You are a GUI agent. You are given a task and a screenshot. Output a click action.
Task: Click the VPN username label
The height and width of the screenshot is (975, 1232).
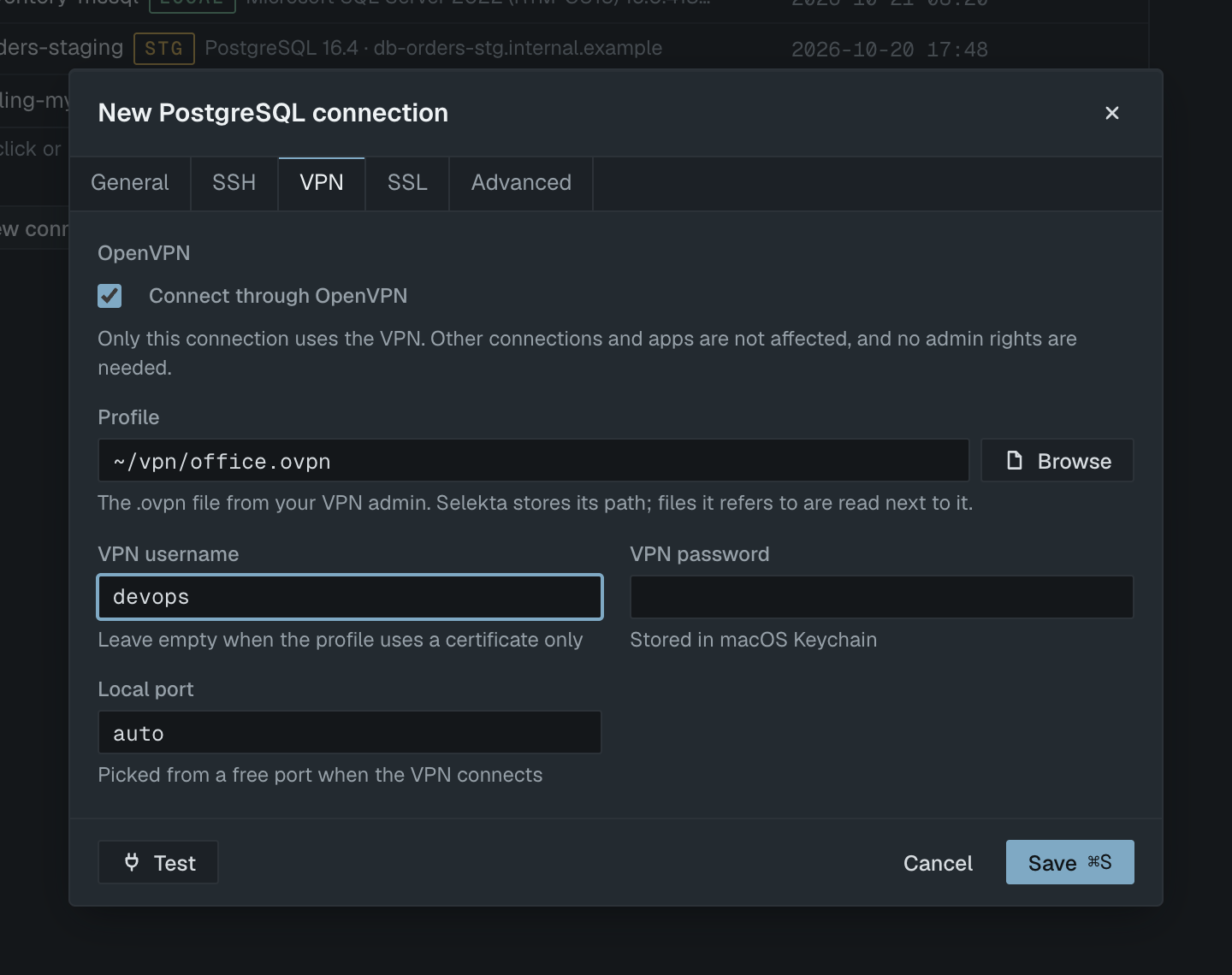[x=169, y=554]
